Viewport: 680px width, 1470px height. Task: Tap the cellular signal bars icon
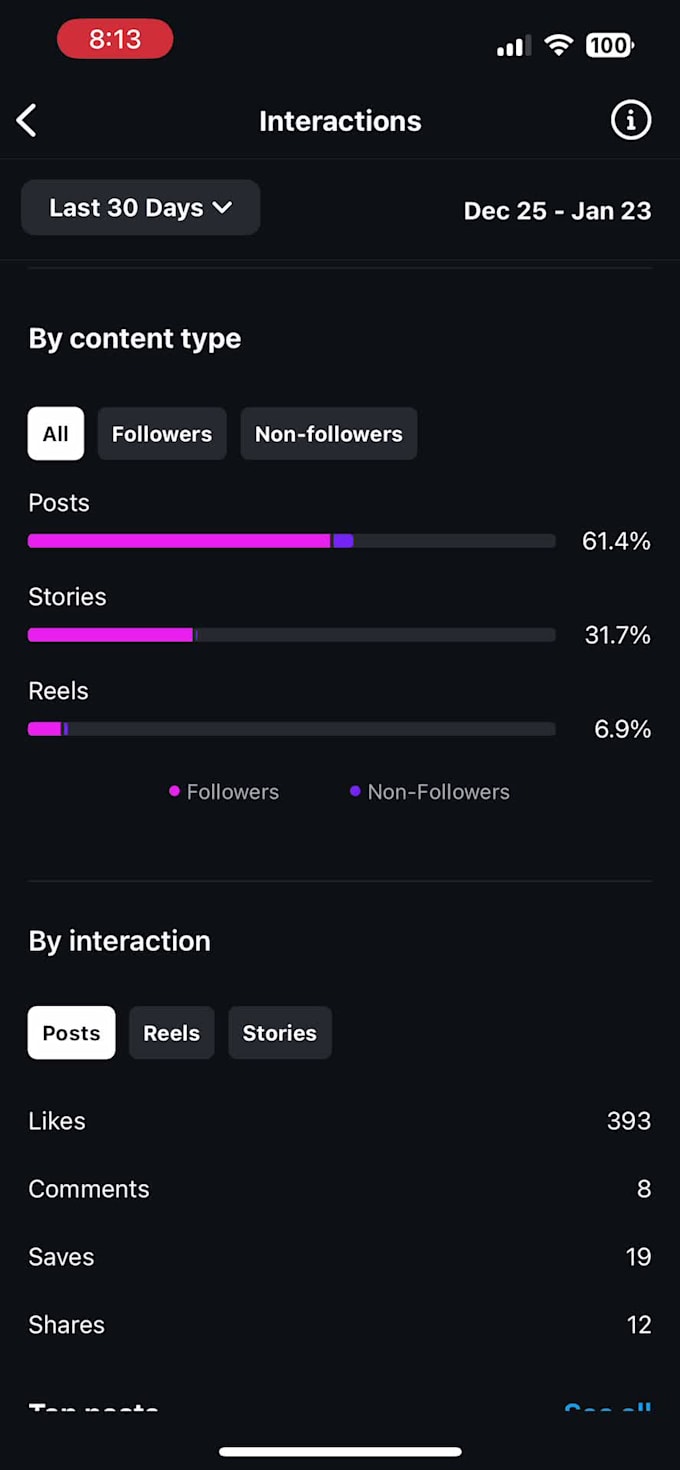[511, 46]
